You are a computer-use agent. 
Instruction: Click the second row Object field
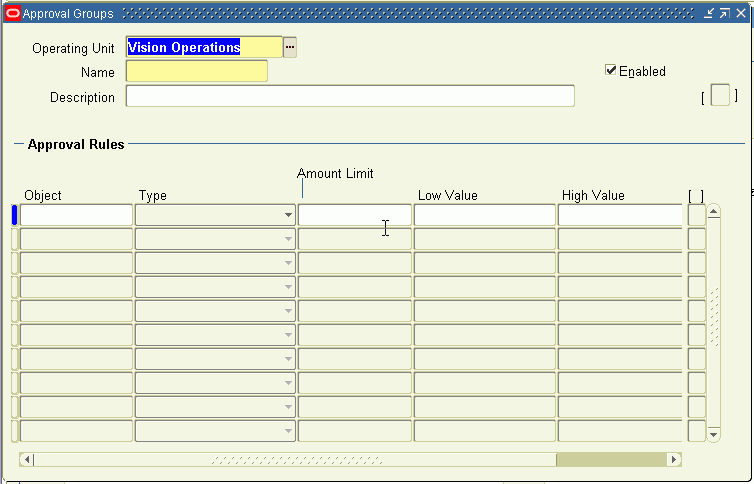(x=76, y=239)
